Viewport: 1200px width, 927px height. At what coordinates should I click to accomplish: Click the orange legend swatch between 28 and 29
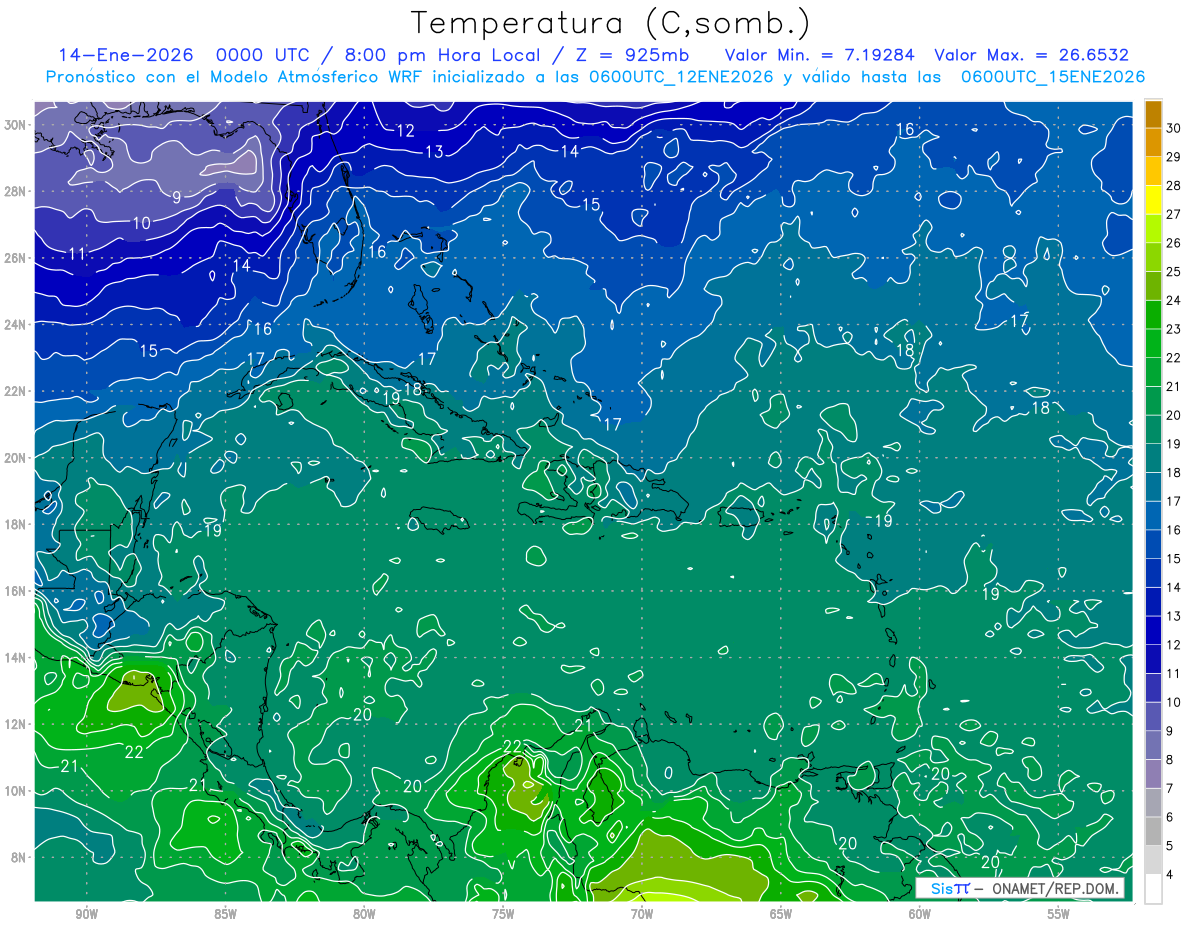[1153, 172]
